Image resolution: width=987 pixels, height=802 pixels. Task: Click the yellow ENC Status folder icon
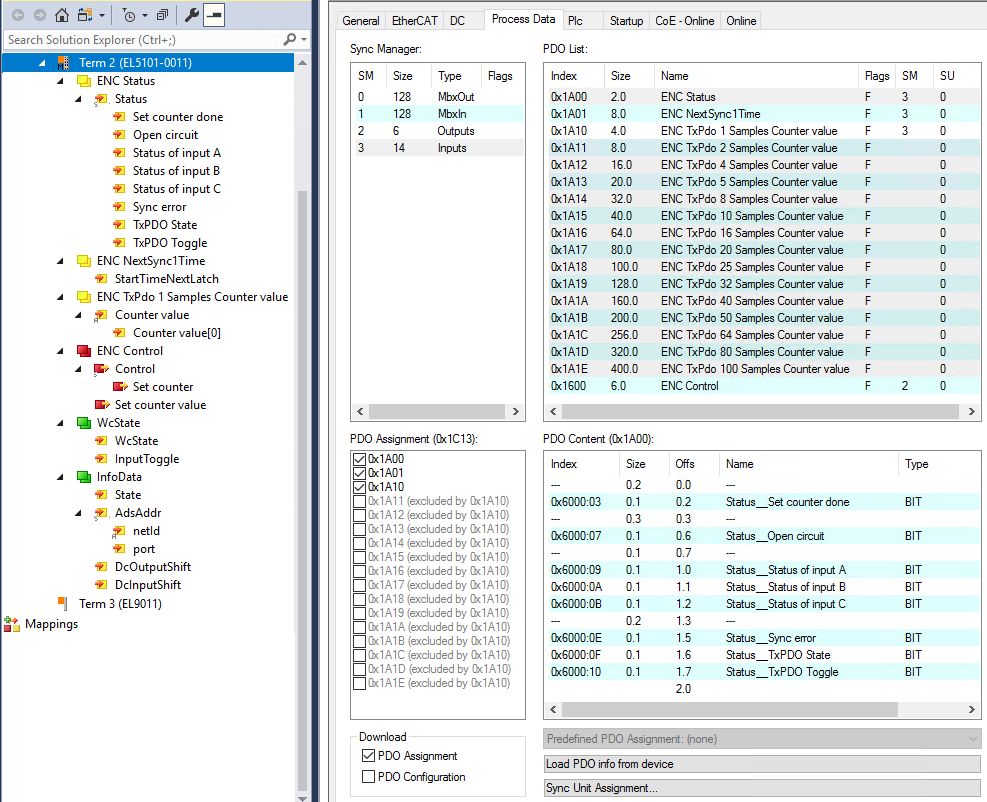84,81
